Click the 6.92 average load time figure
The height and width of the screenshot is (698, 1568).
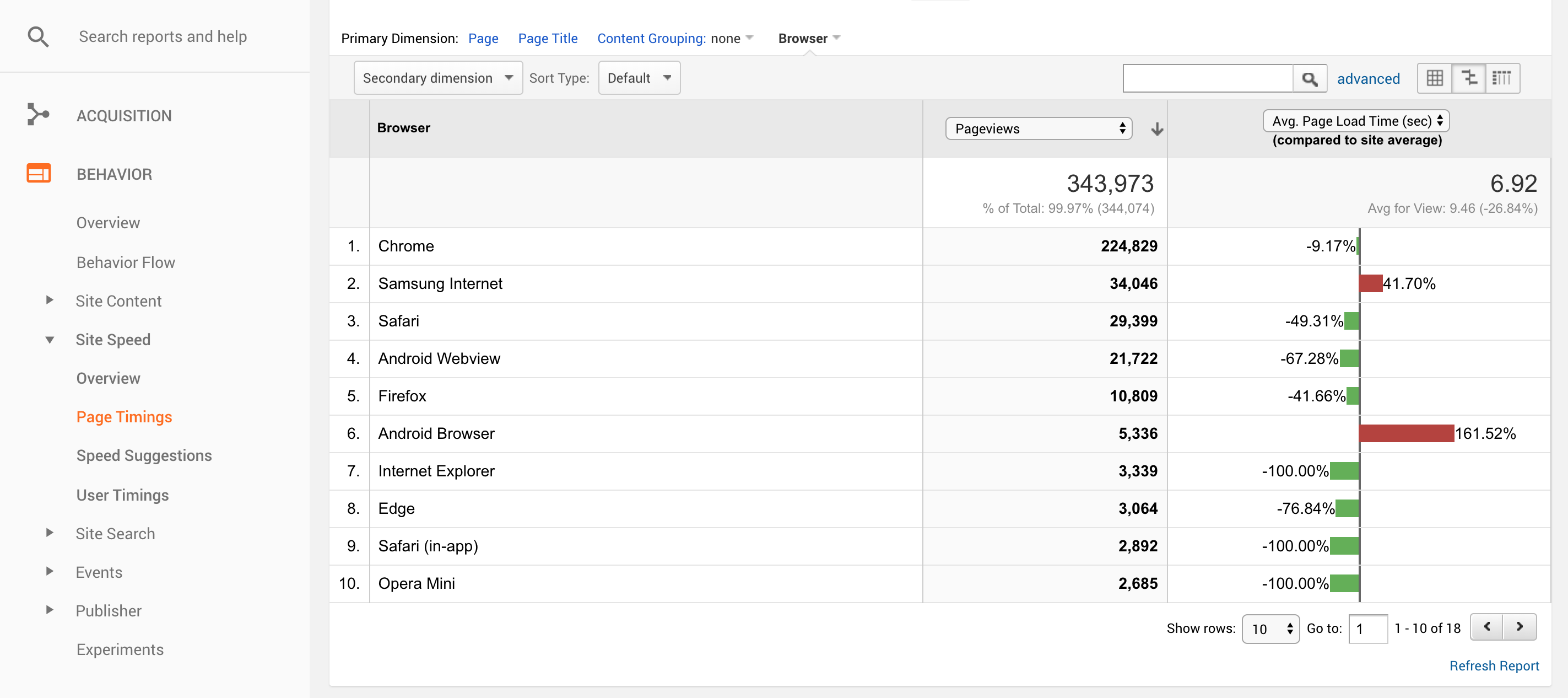(x=1514, y=184)
